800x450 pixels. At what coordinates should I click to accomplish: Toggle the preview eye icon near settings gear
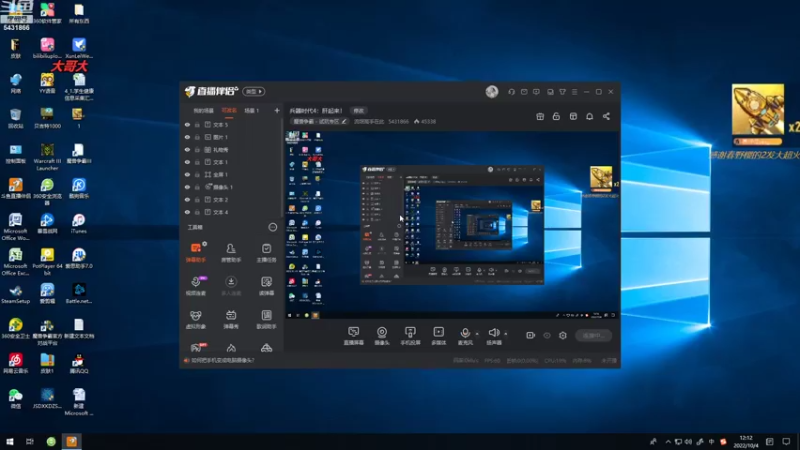click(x=547, y=335)
